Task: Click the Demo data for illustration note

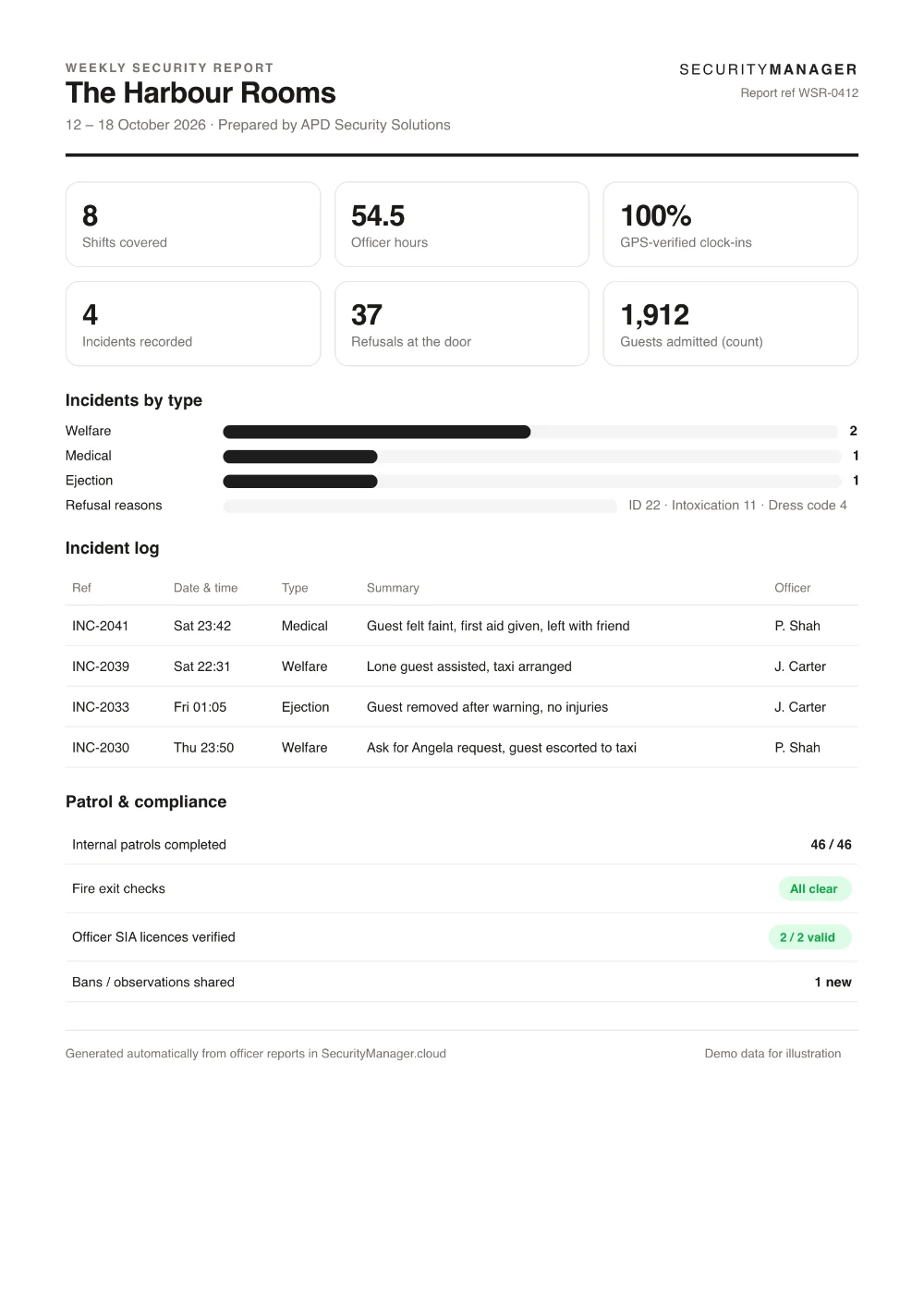Action: point(772,1053)
